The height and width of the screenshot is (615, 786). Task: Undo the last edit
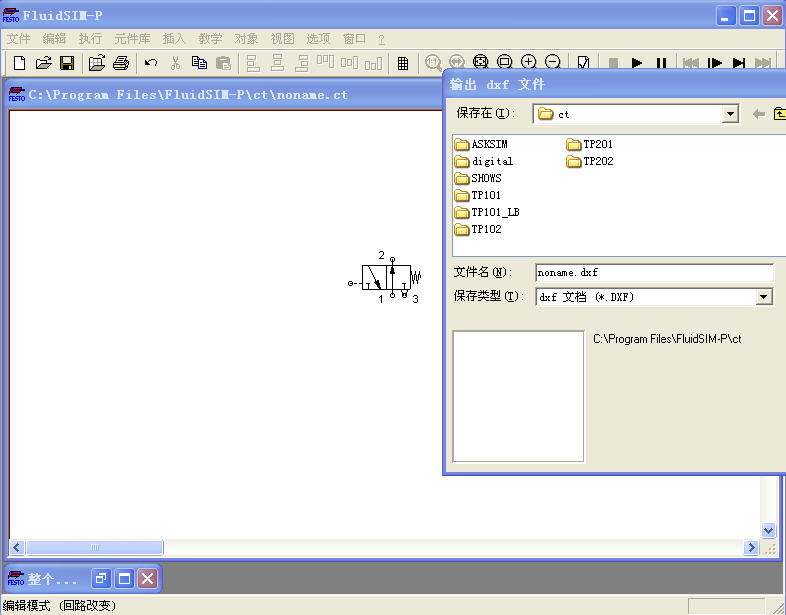click(151, 63)
